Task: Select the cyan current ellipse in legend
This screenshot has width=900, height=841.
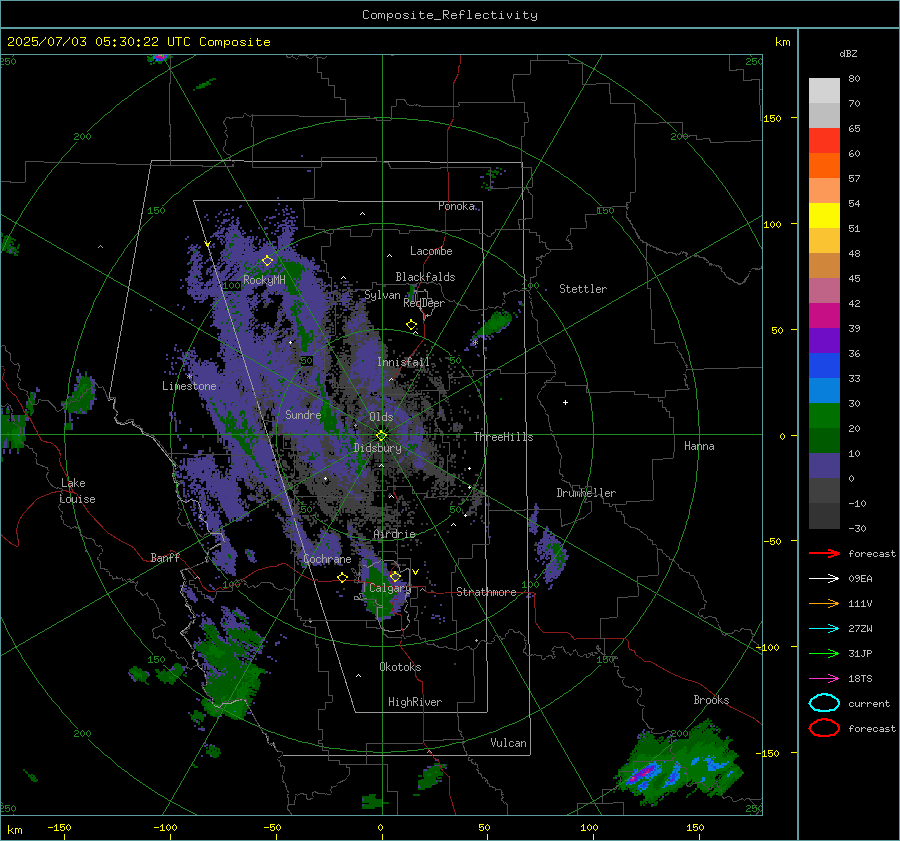Action: (x=824, y=703)
